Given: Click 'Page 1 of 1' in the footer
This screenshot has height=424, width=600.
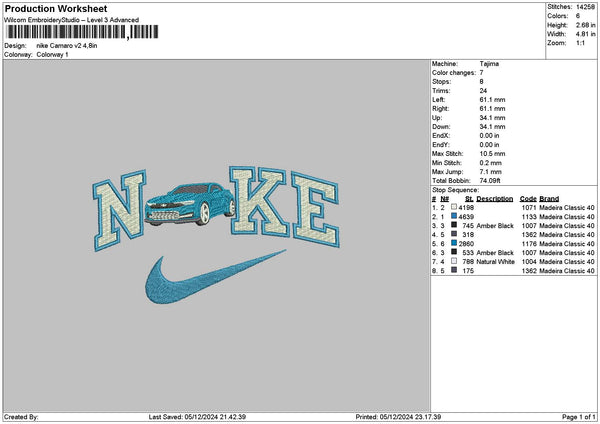Looking at the screenshot, I should pos(579,417).
